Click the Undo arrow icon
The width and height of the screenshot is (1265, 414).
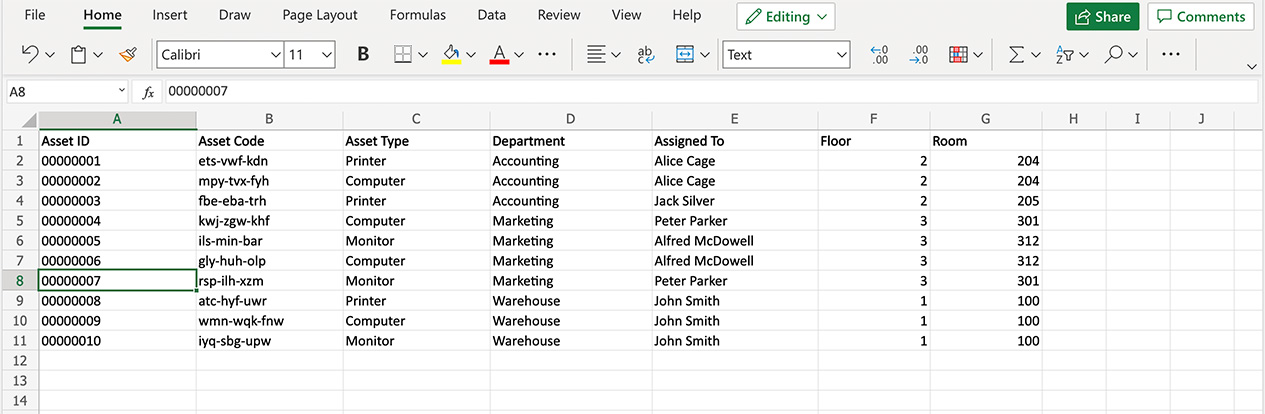[x=30, y=55]
